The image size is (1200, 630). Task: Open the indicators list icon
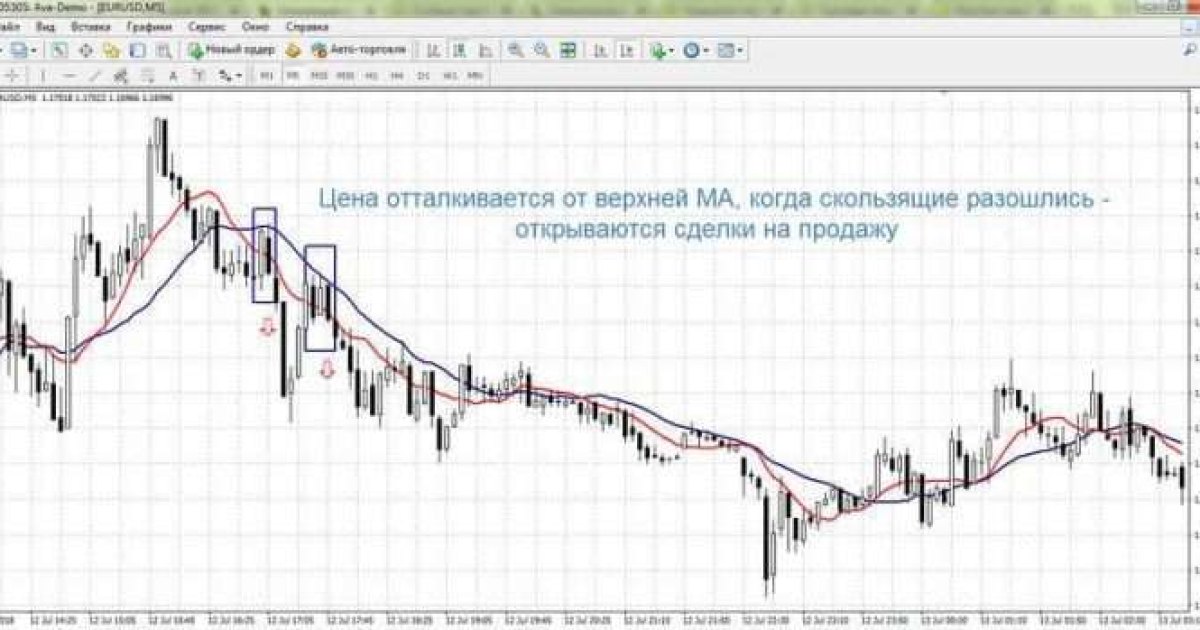tap(657, 50)
